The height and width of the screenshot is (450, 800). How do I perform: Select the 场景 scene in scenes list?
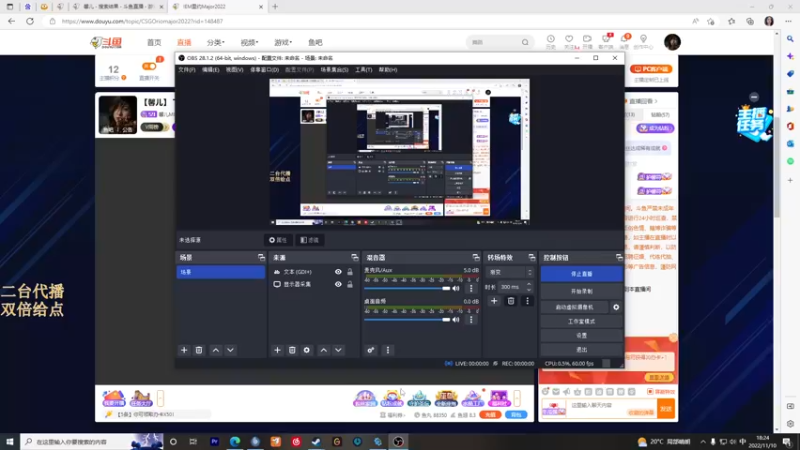pos(220,272)
